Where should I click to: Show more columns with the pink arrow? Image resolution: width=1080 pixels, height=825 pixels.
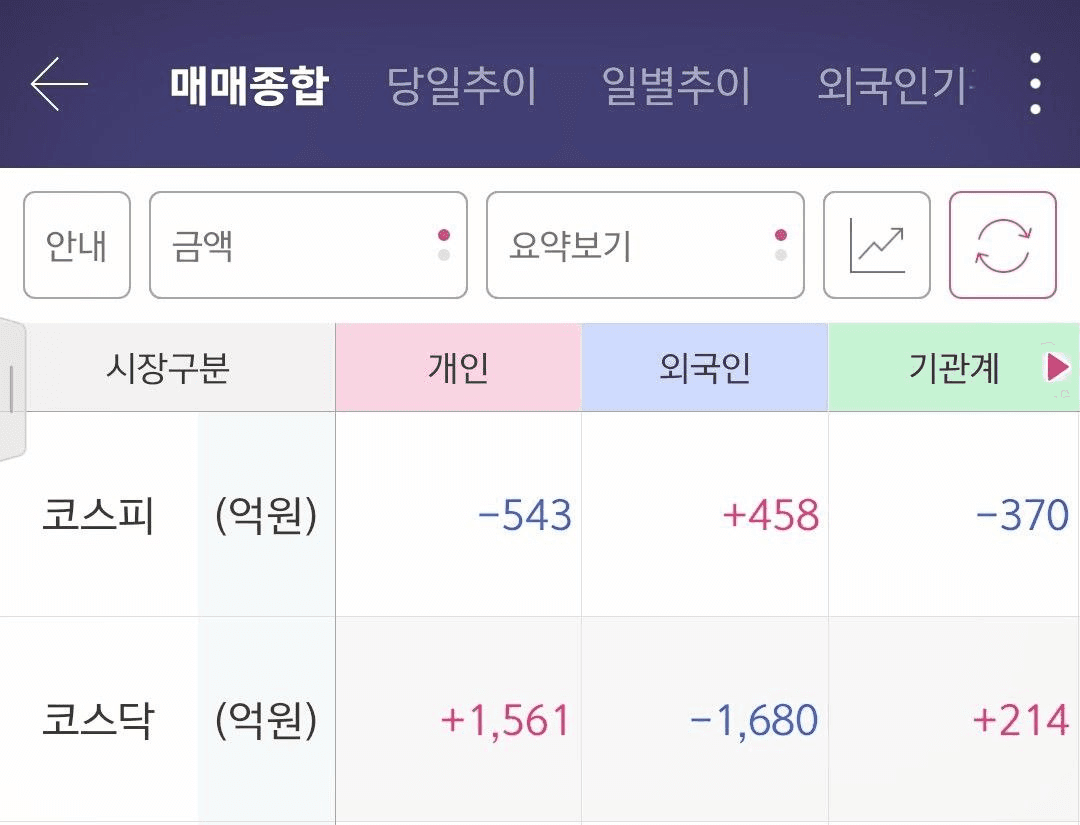[x=1057, y=367]
